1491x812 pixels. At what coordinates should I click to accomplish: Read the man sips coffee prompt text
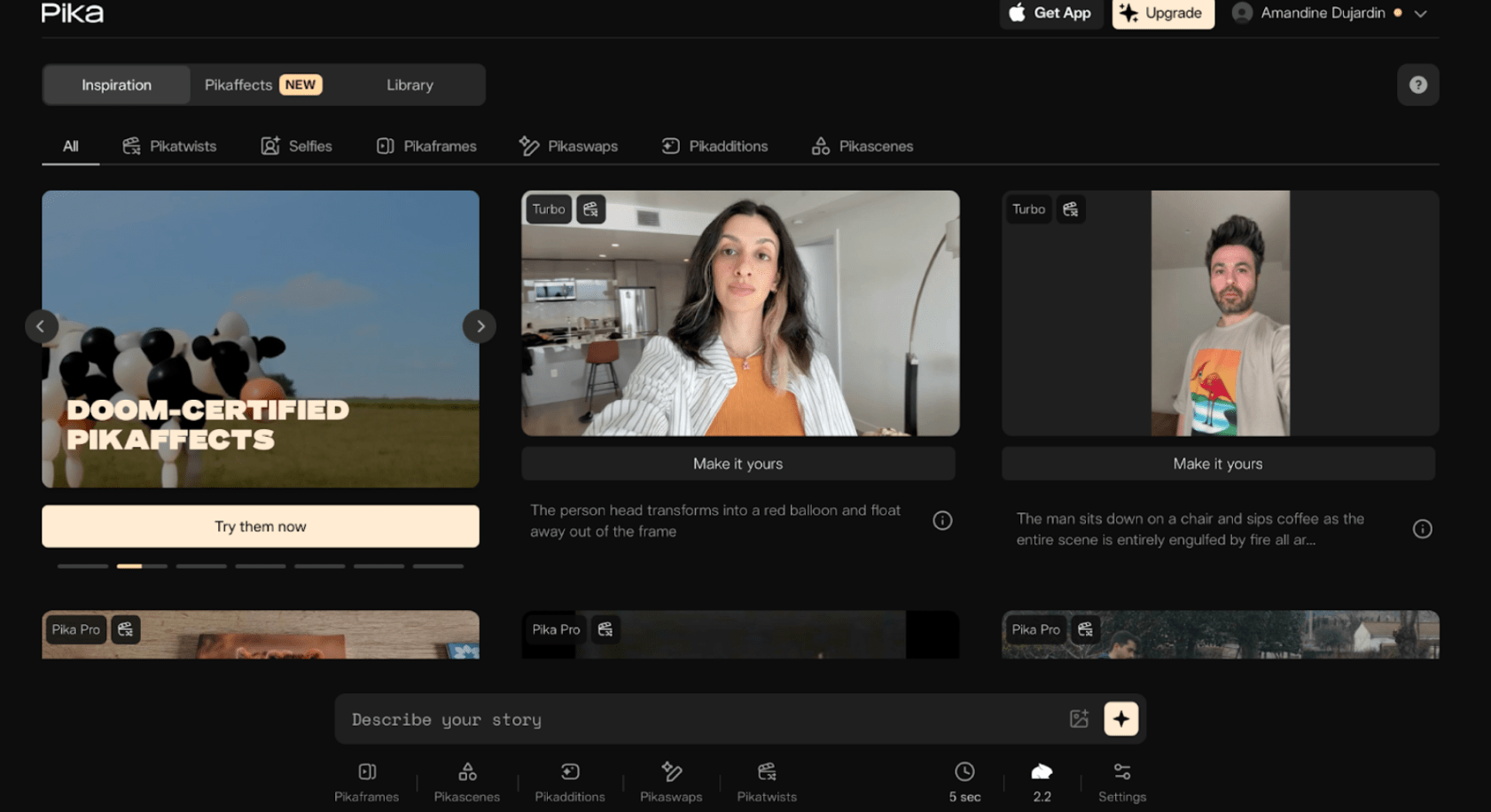tap(1190, 529)
